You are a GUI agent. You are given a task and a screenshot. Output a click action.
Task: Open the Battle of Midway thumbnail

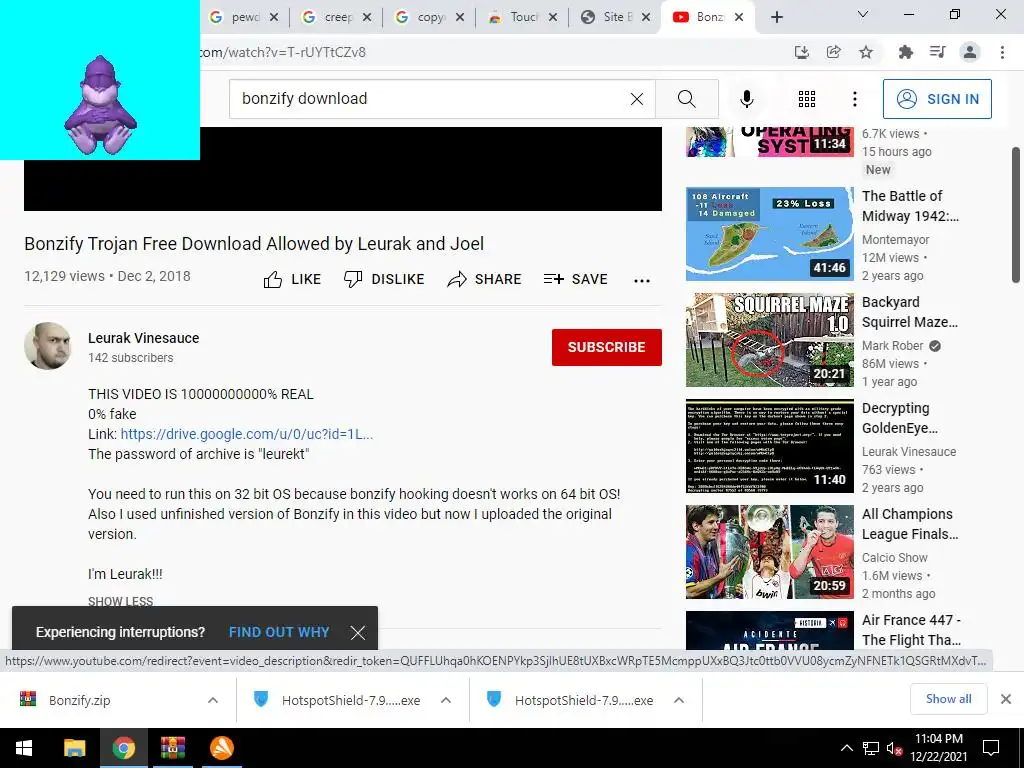pos(769,234)
